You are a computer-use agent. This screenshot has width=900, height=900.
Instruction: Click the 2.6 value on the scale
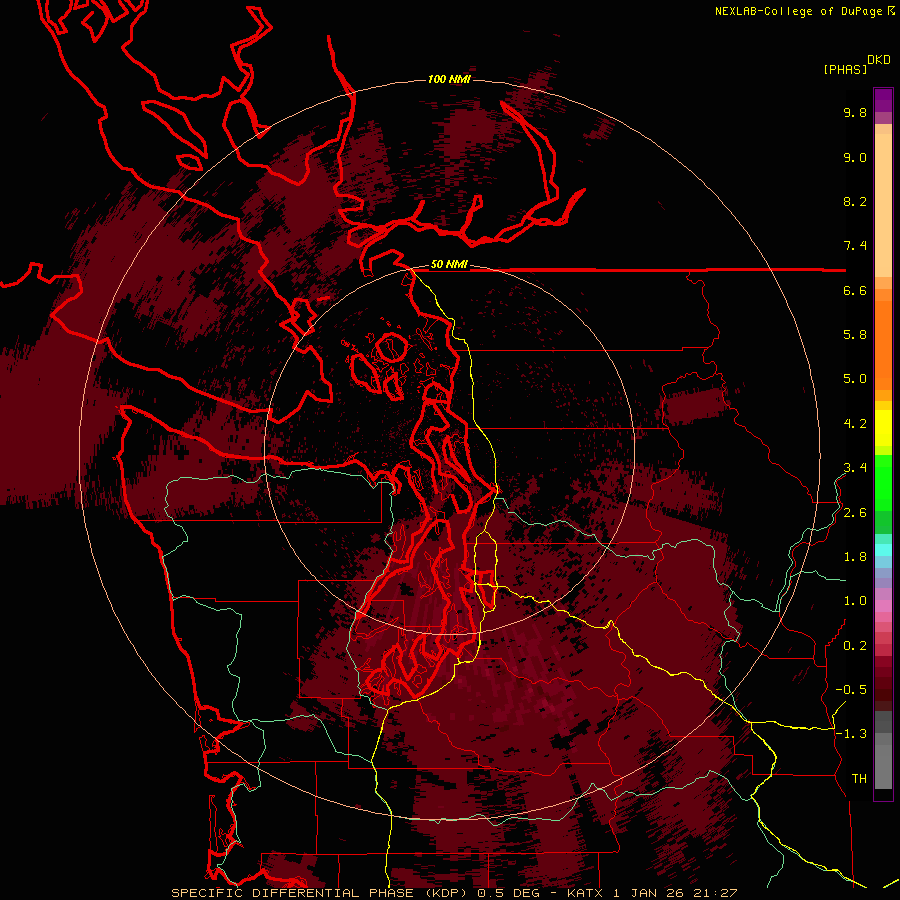[x=855, y=513]
